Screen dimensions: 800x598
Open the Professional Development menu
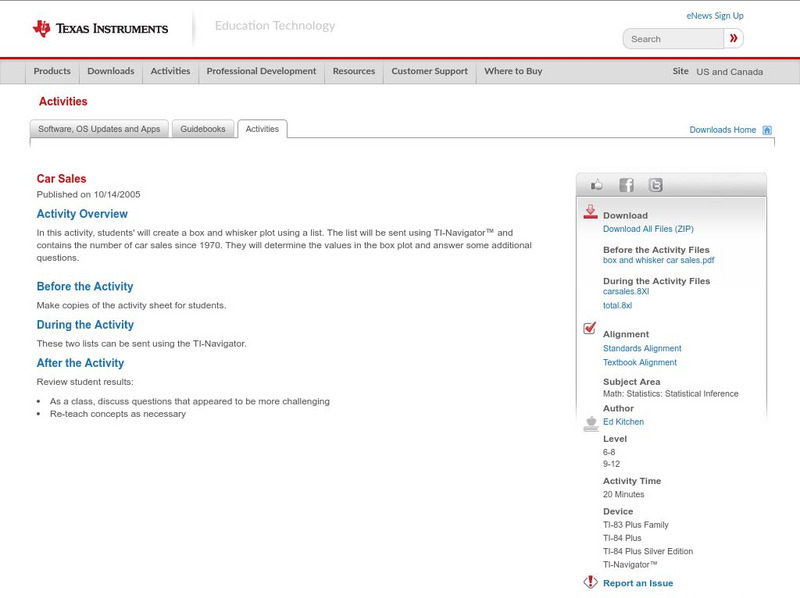click(261, 72)
